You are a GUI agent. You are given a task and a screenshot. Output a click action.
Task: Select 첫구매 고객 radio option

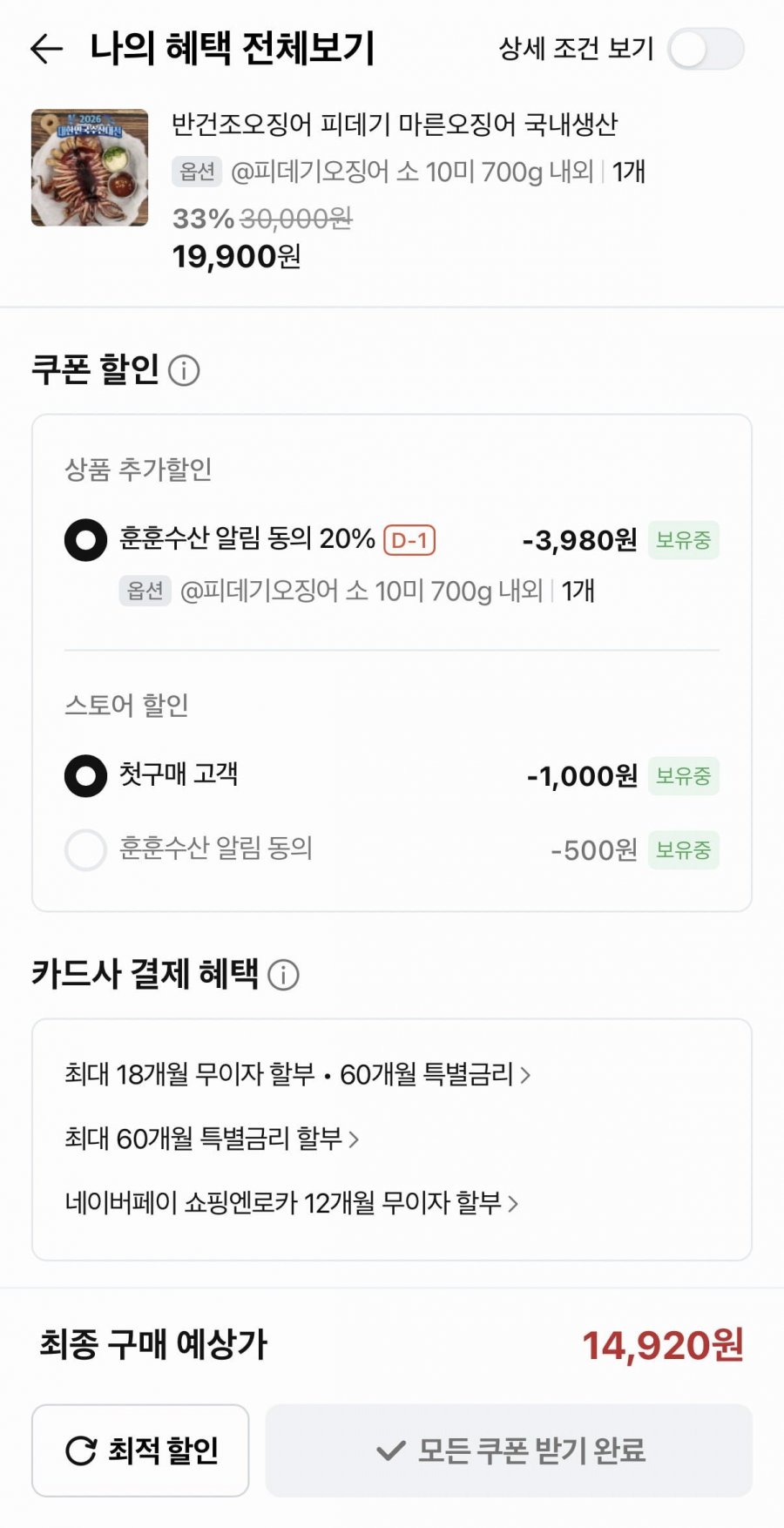click(85, 775)
